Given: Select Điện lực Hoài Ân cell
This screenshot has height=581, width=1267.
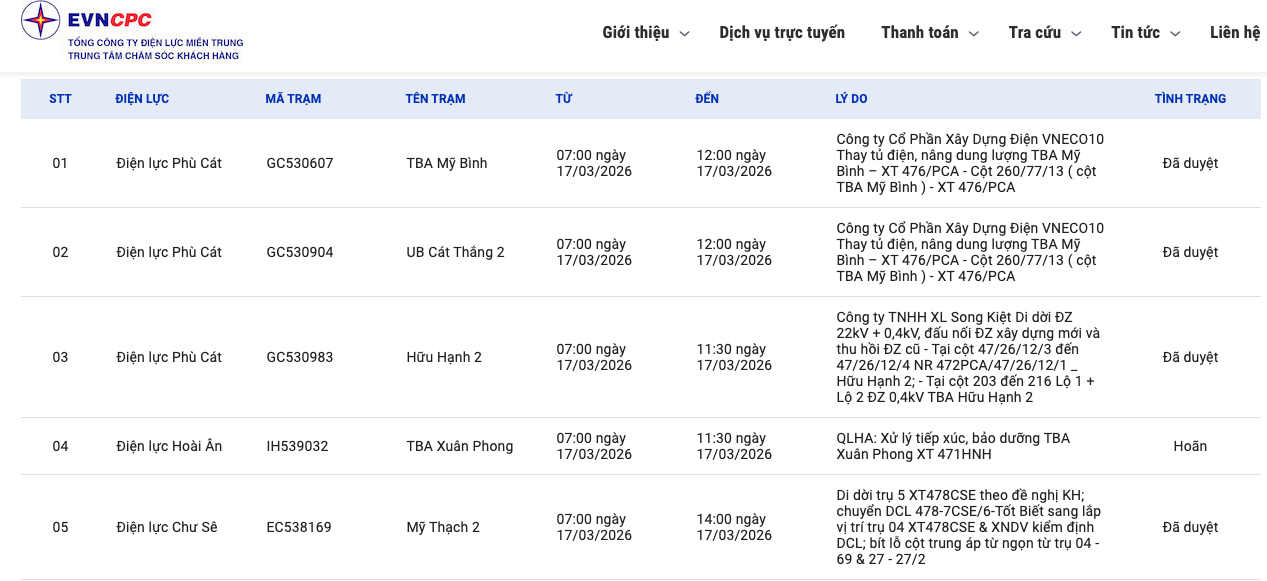Looking at the screenshot, I should pos(169,446).
